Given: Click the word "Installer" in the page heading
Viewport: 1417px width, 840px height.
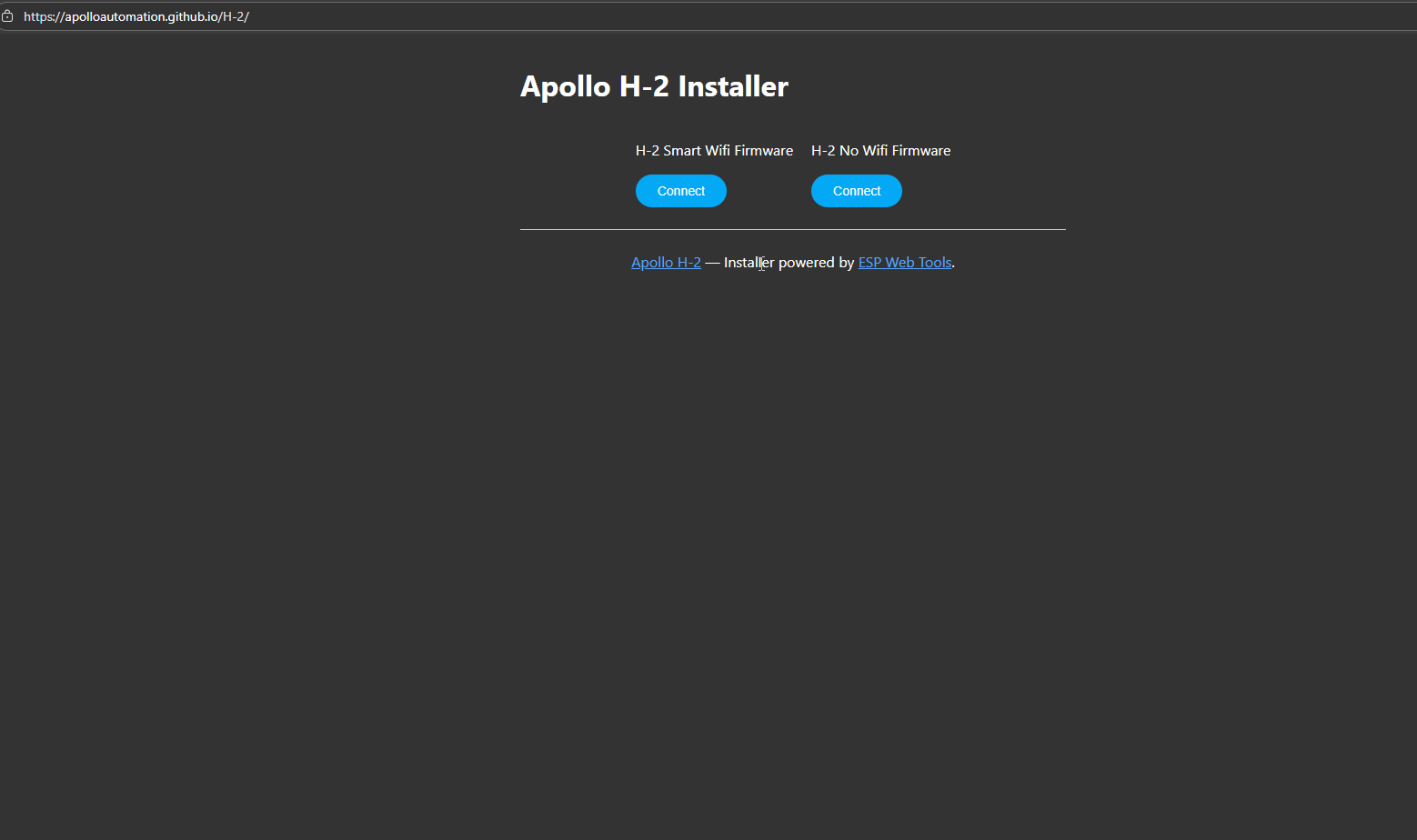Looking at the screenshot, I should click(x=733, y=86).
